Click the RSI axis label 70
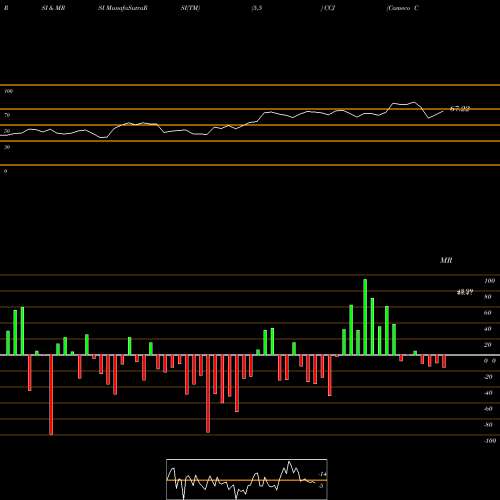 [x=7, y=115]
